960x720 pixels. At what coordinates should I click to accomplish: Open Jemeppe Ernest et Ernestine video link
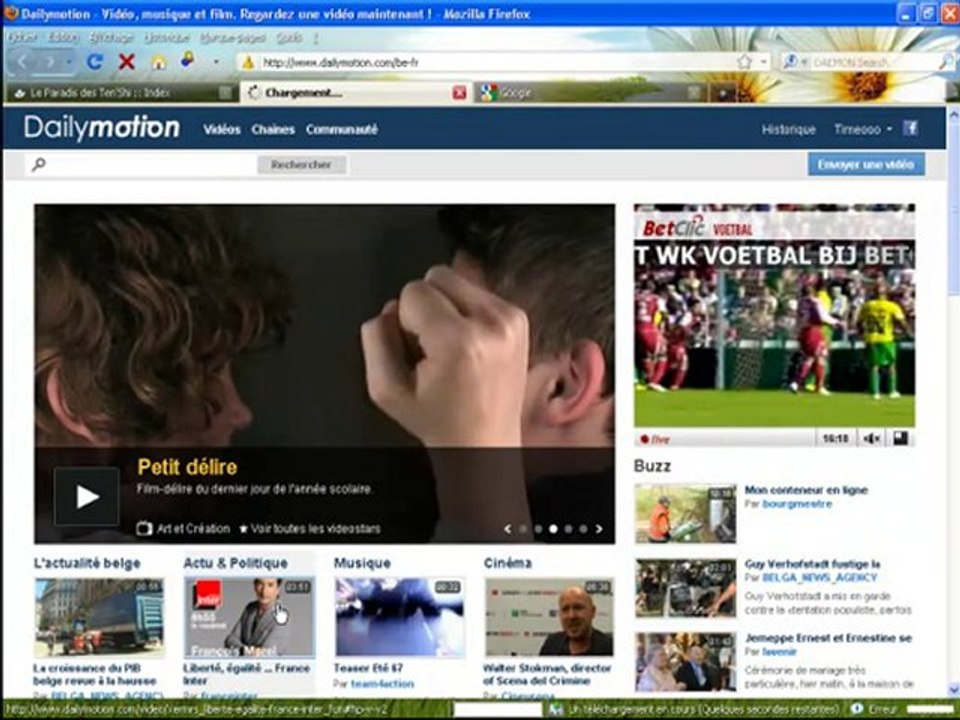[828, 638]
